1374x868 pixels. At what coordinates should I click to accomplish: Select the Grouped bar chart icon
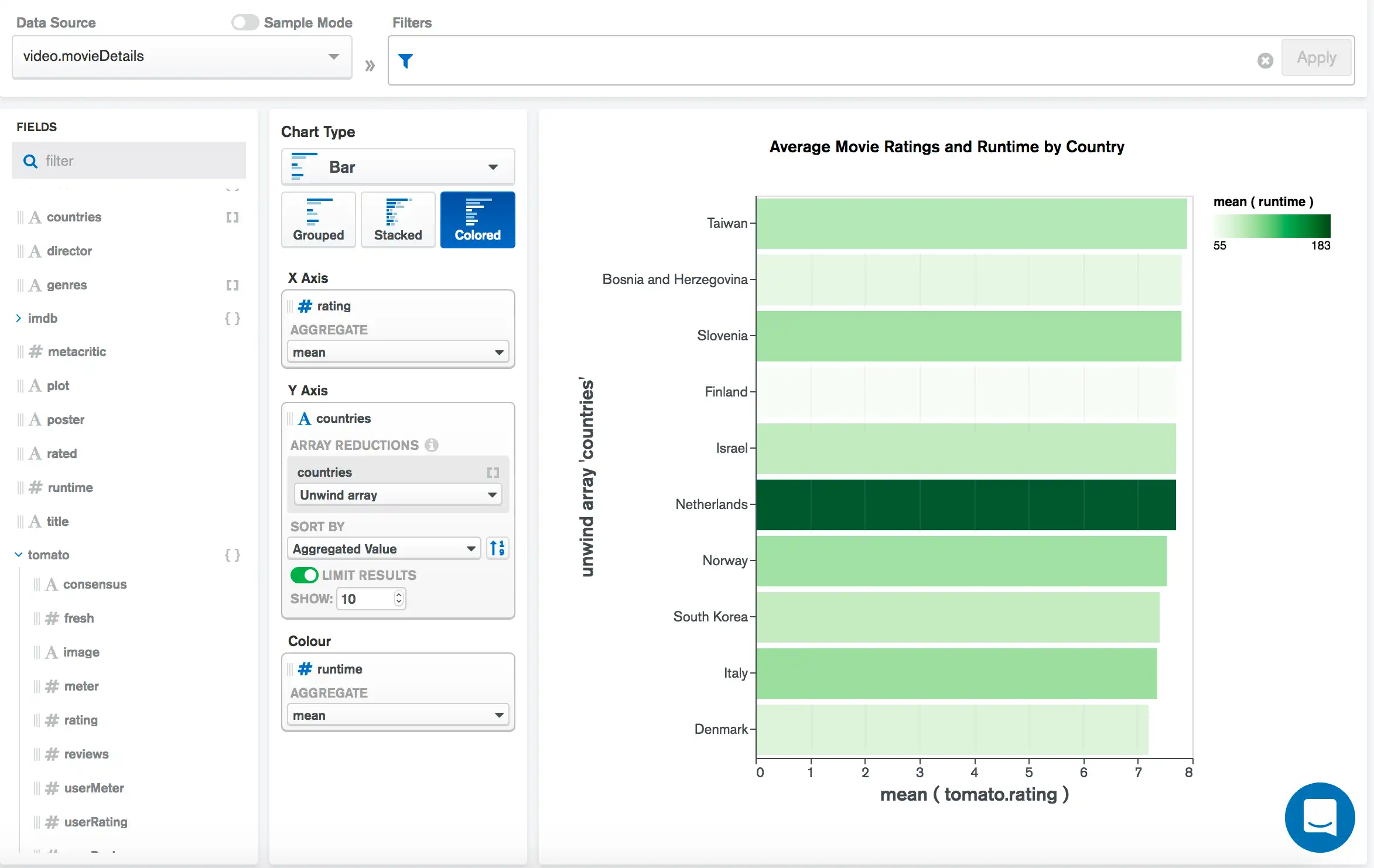(318, 217)
